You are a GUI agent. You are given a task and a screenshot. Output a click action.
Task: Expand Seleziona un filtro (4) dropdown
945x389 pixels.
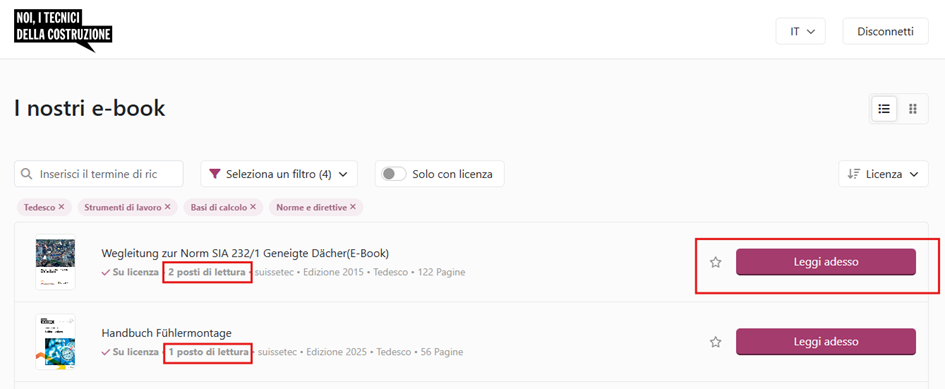(279, 174)
